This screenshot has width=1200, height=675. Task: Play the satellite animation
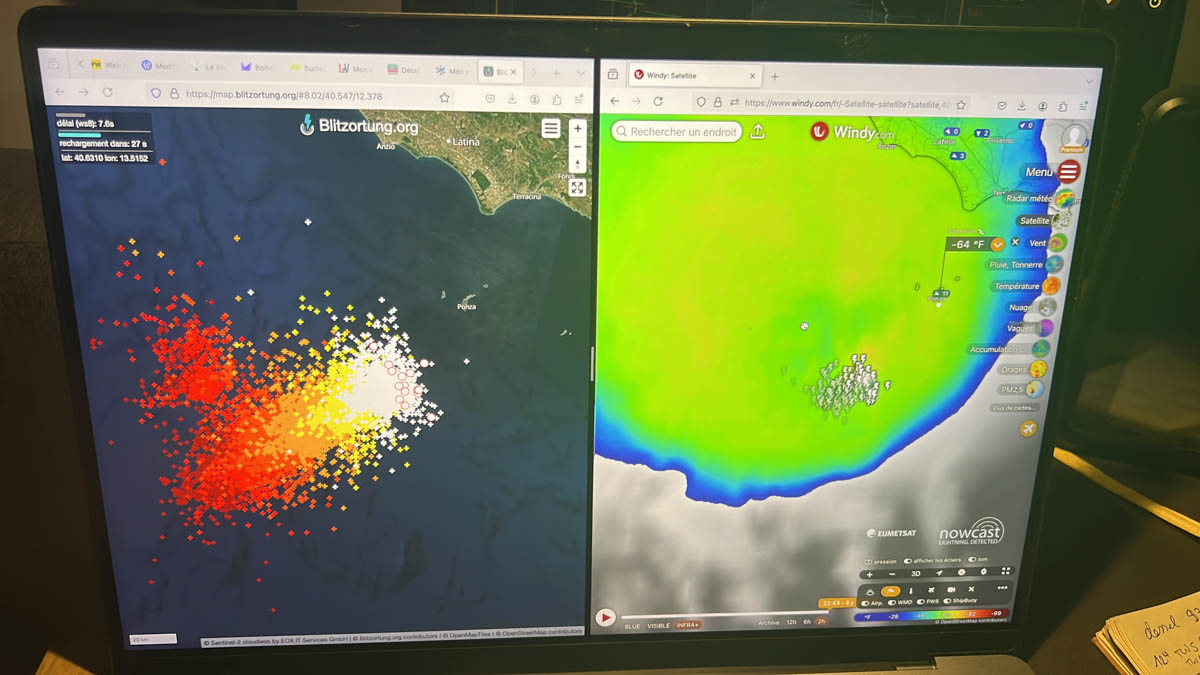click(606, 618)
